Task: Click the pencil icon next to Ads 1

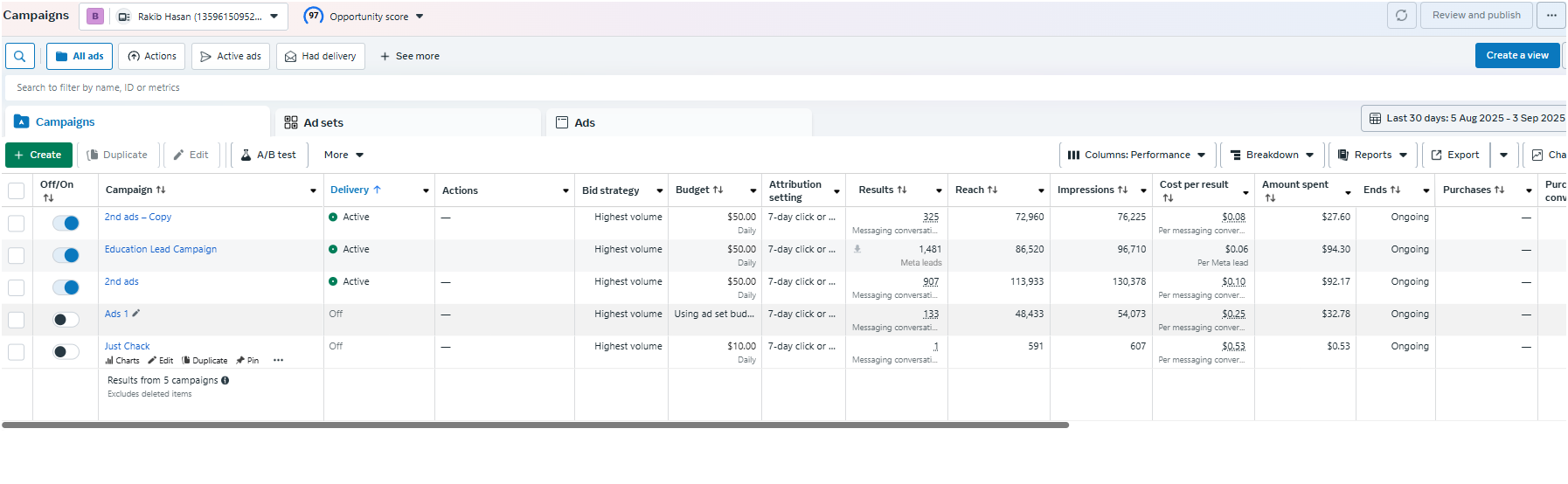Action: click(x=135, y=314)
